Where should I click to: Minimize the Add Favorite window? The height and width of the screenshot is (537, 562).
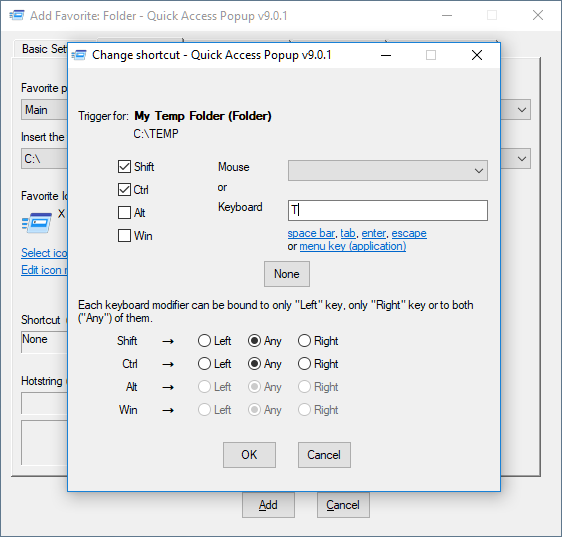pos(447,15)
